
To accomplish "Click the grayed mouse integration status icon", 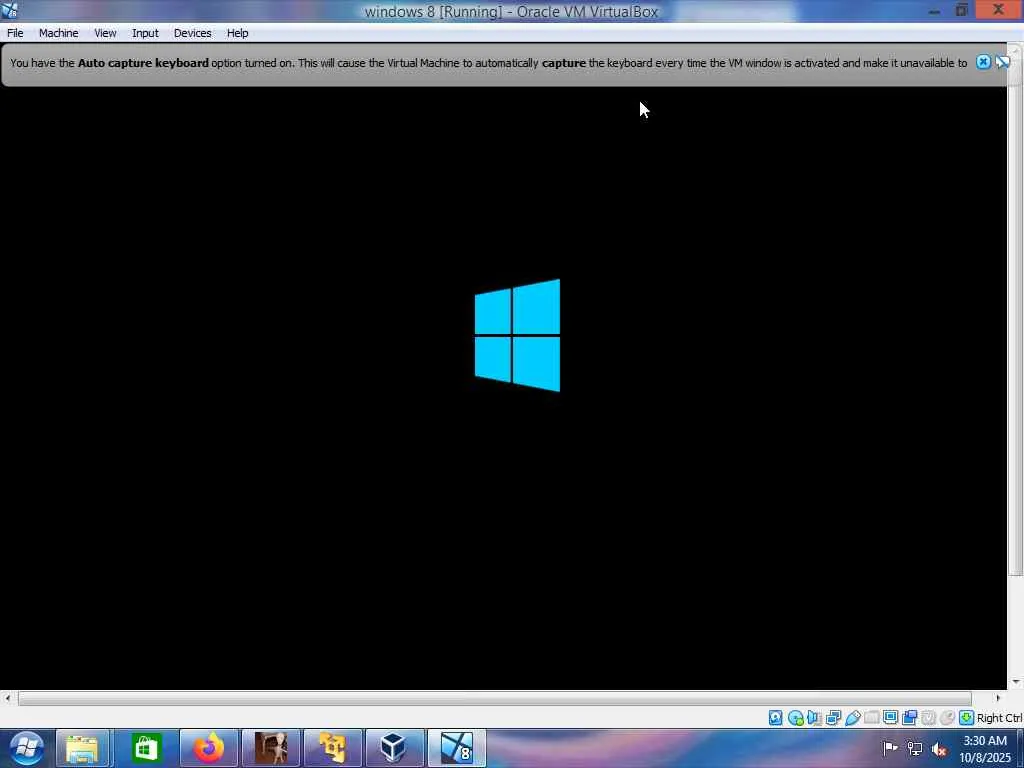I will pyautogui.click(x=948, y=718).
